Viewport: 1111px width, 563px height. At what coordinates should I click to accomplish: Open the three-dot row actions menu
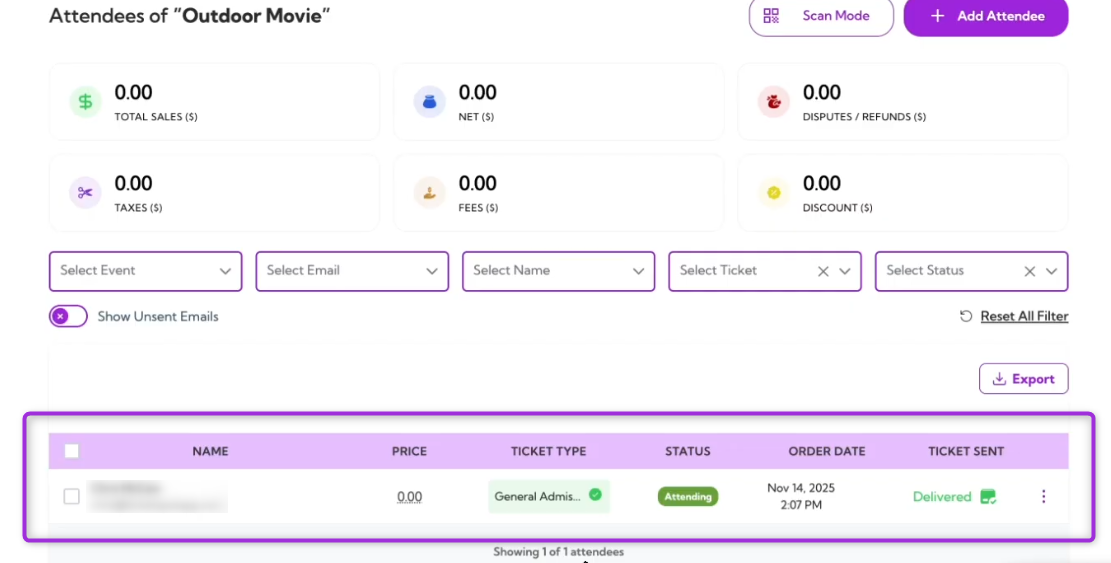coord(1044,496)
